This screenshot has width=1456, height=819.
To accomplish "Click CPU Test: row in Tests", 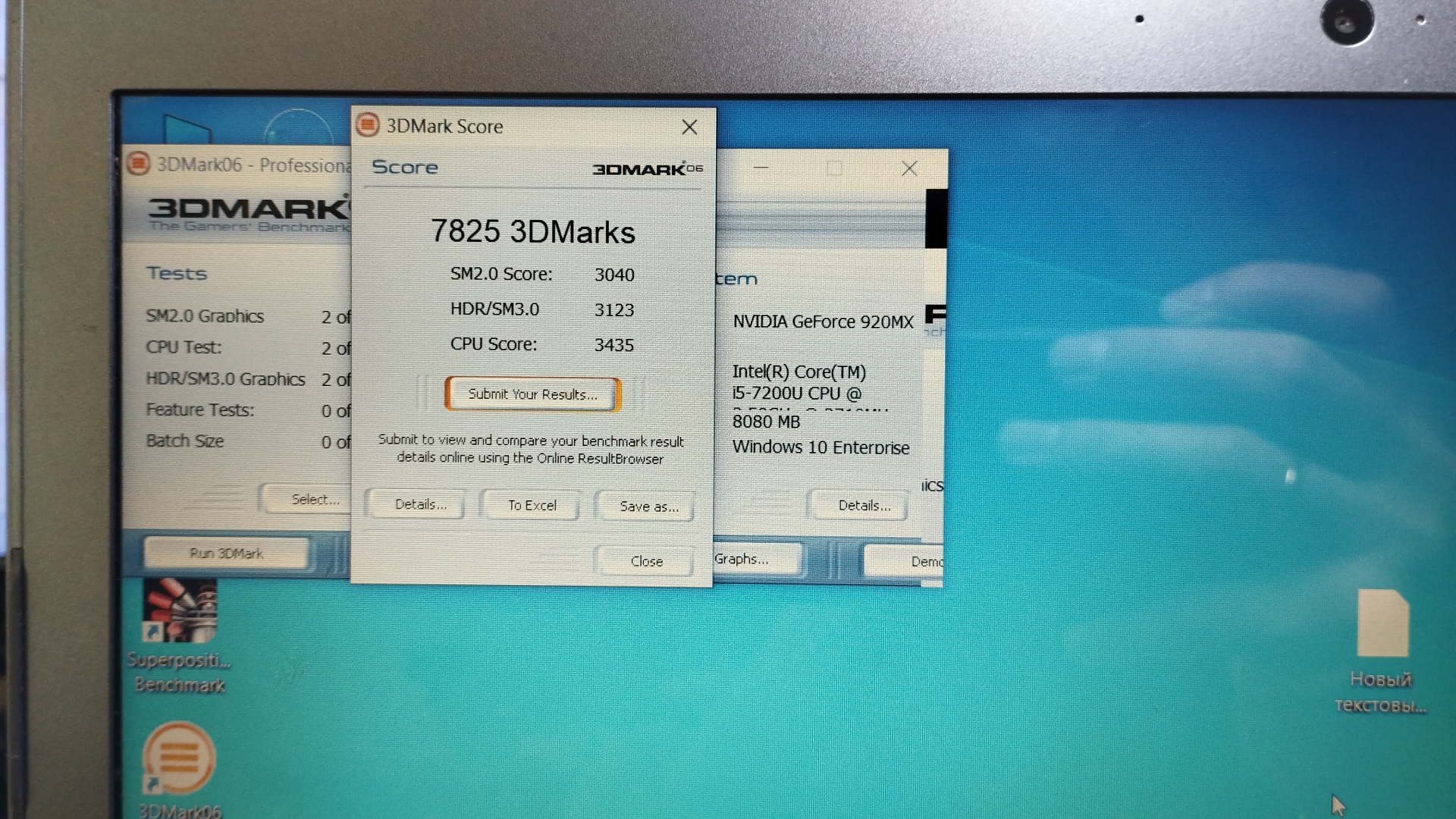I will click(x=248, y=347).
